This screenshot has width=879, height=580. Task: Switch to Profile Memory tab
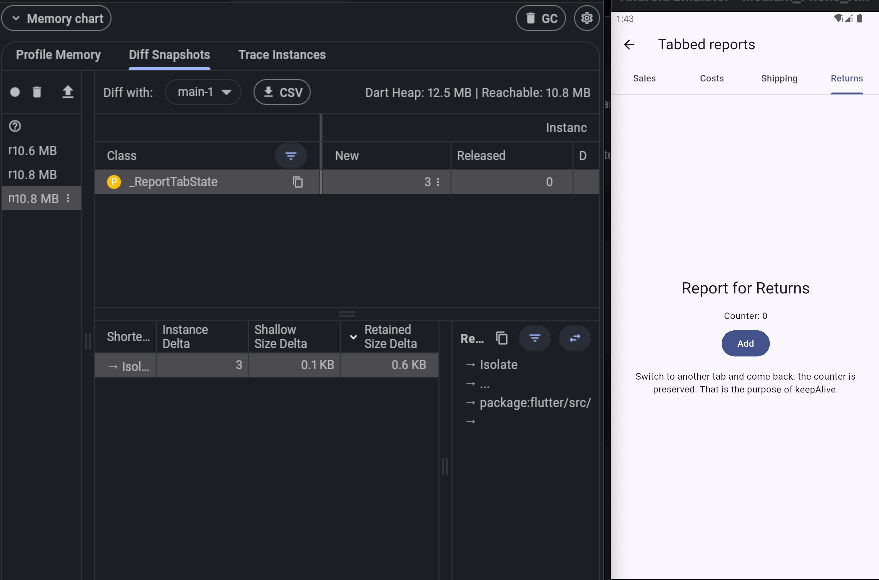(58, 55)
